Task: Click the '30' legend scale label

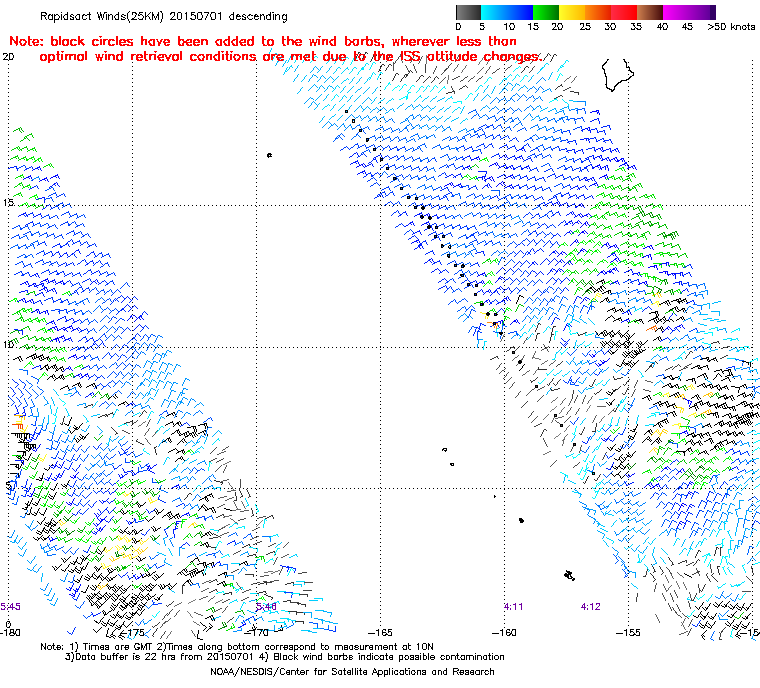Action: coord(610,27)
